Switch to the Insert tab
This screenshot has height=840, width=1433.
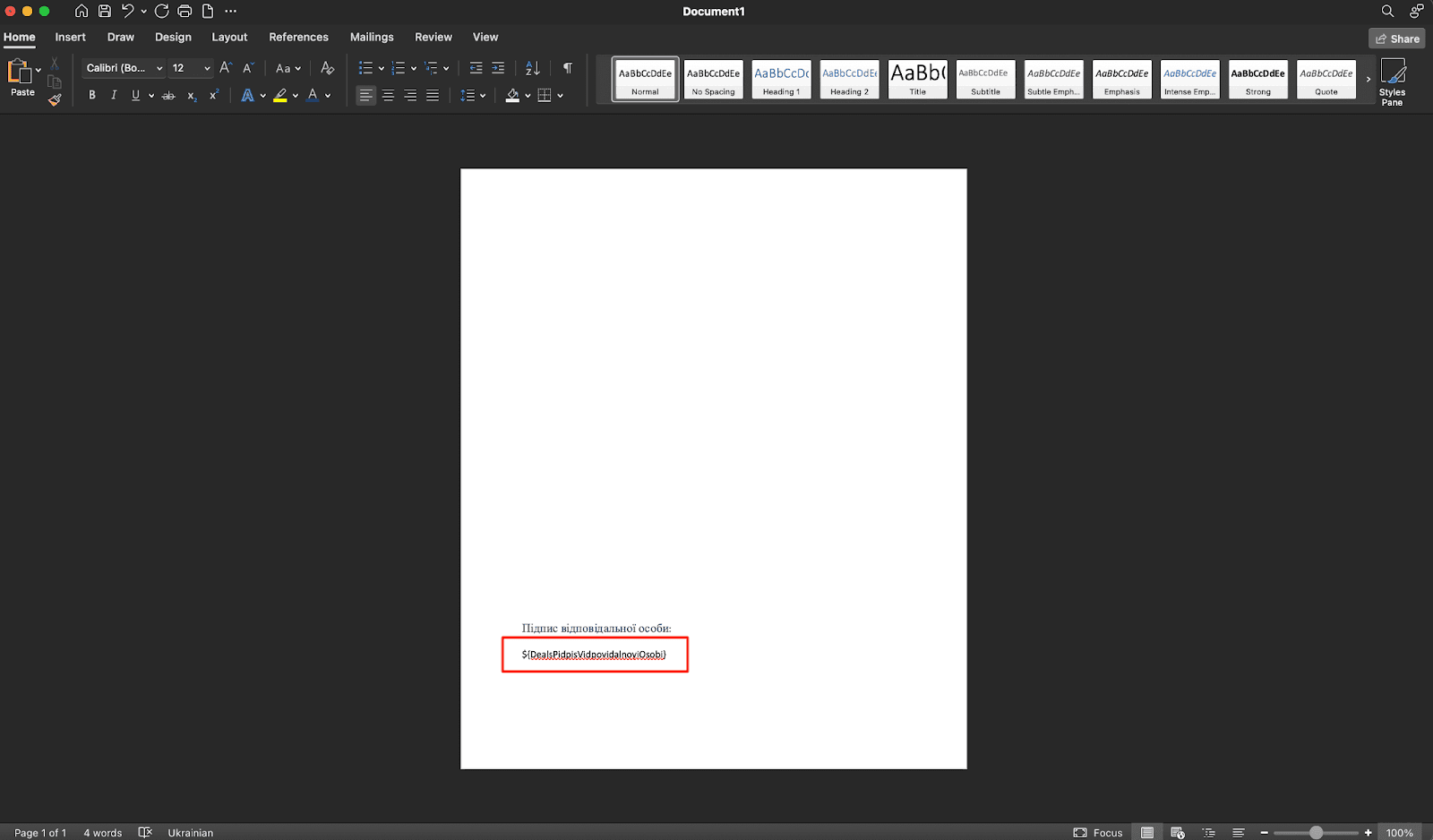[70, 37]
